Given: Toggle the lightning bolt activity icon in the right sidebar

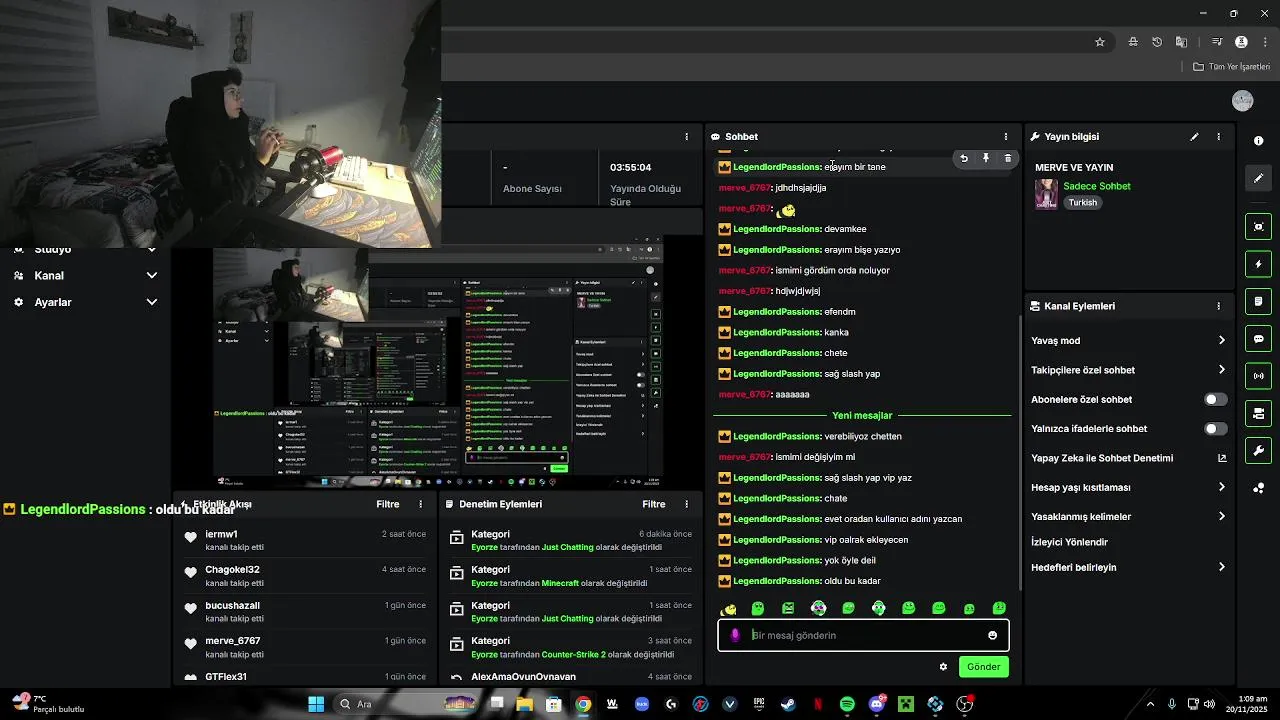Looking at the screenshot, I should 1259,264.
